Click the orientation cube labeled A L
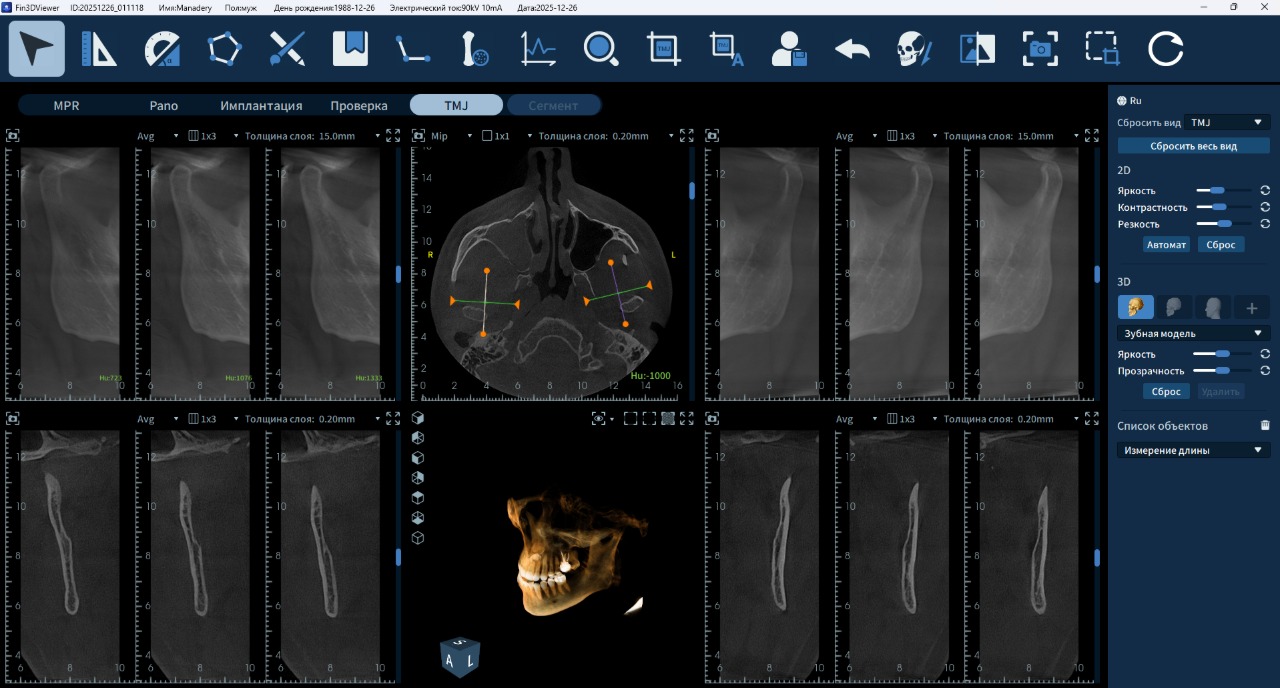 (460, 658)
